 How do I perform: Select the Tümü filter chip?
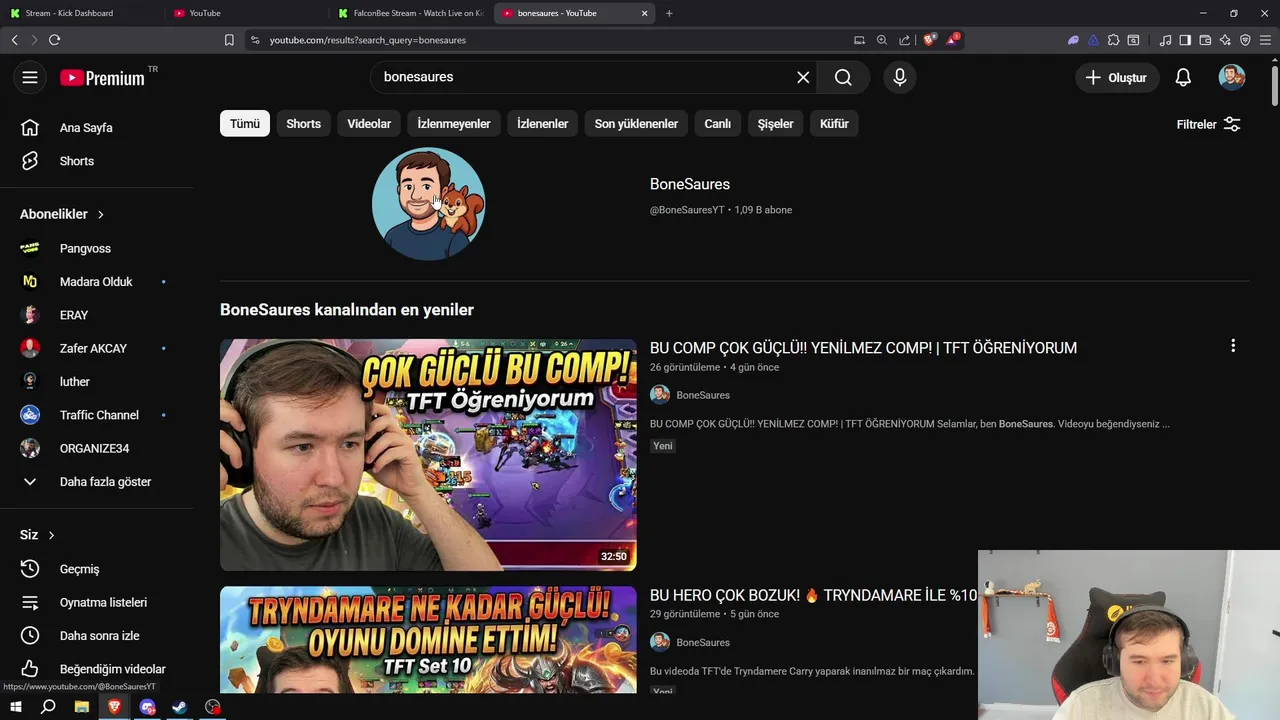point(245,124)
